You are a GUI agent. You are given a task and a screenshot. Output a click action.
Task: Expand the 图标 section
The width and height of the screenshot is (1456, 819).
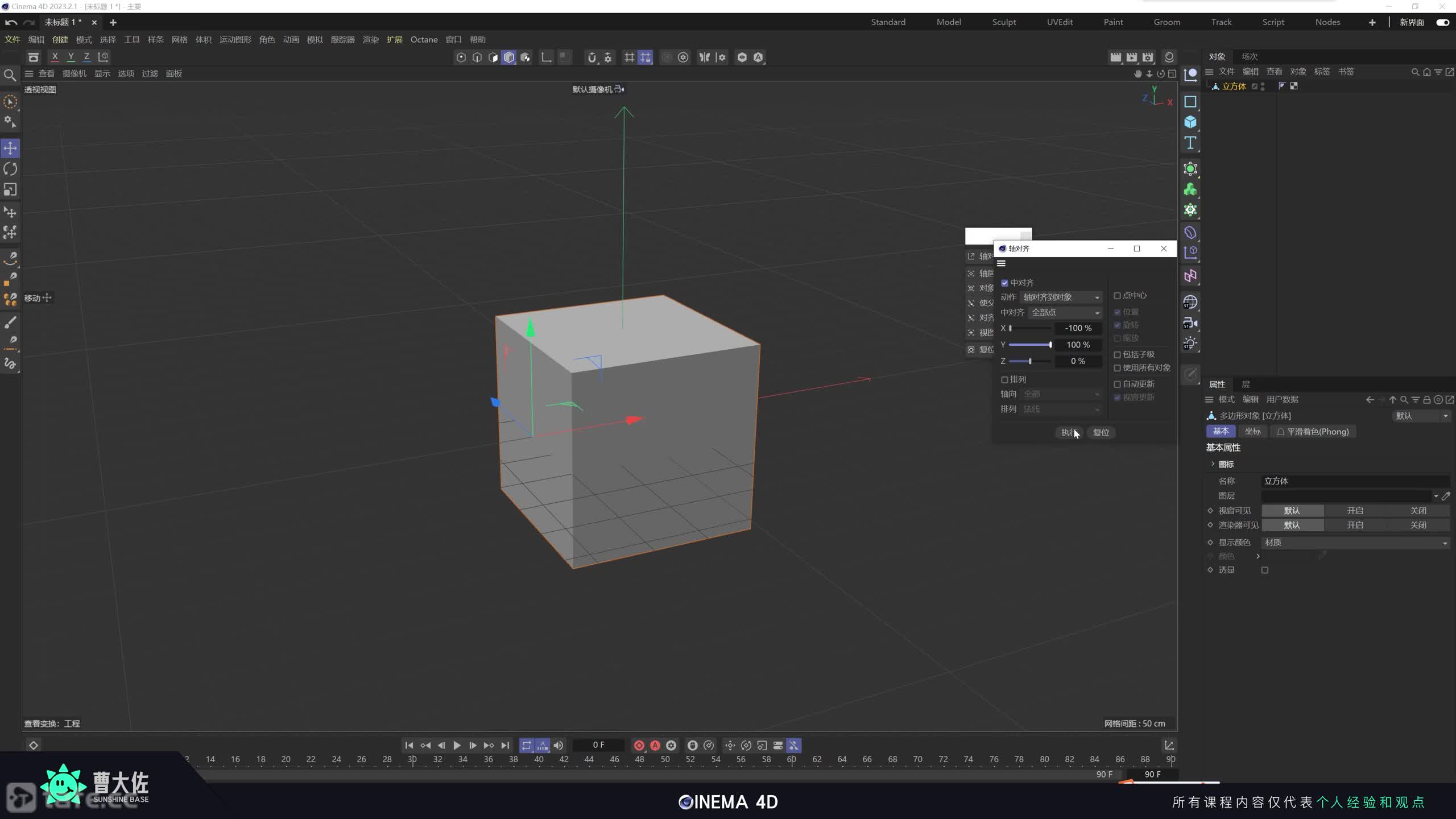1213,464
